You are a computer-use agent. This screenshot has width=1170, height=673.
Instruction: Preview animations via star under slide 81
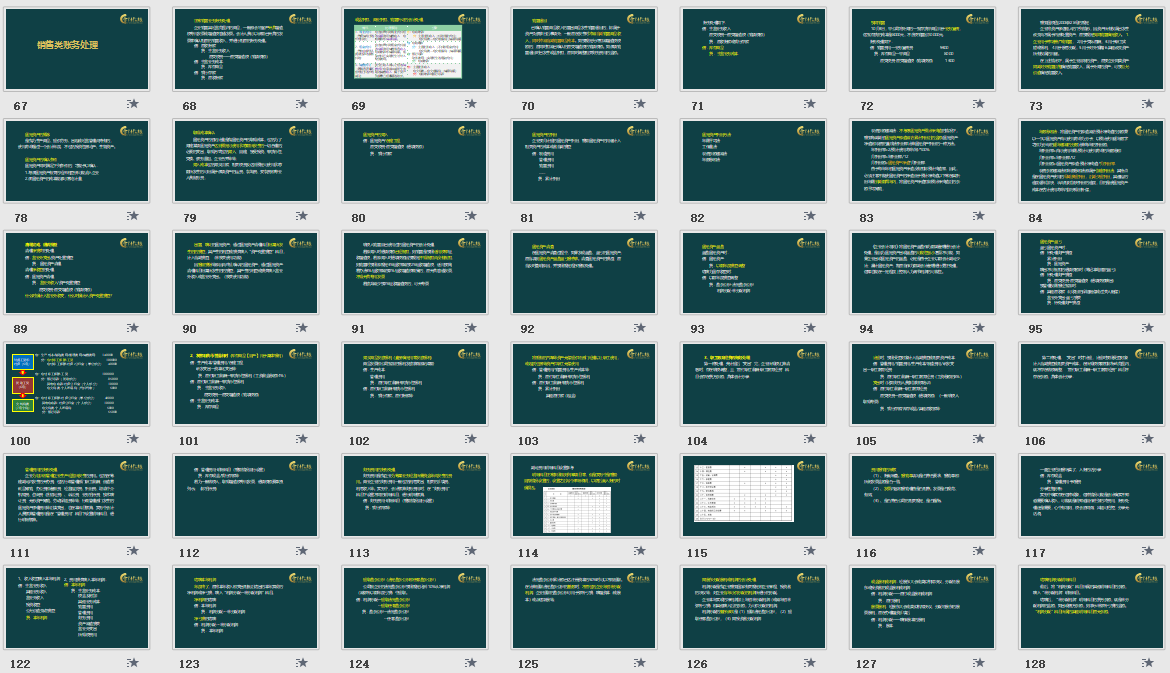[x=639, y=216]
